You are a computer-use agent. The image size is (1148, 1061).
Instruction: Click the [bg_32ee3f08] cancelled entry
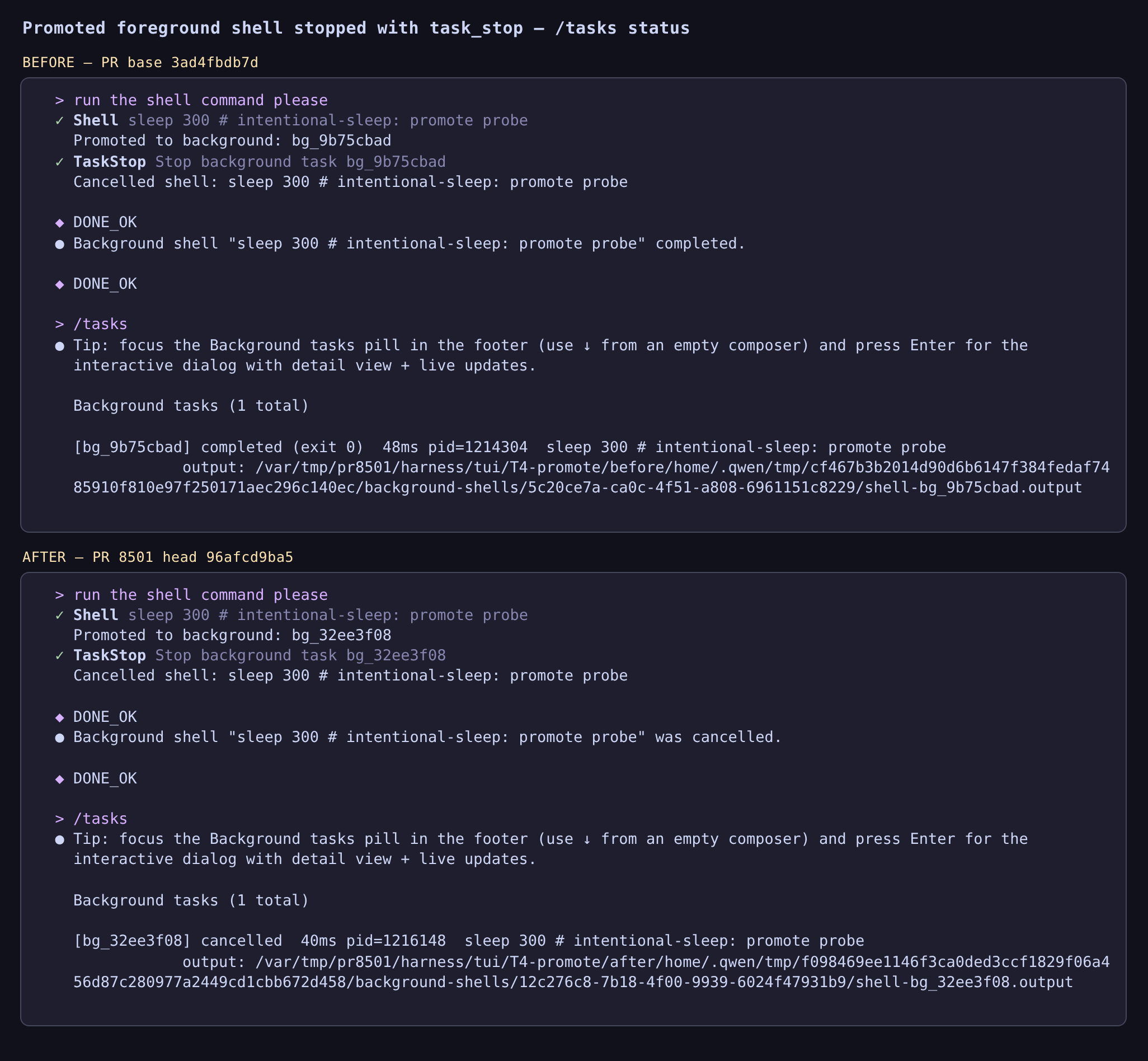[x=178, y=941]
